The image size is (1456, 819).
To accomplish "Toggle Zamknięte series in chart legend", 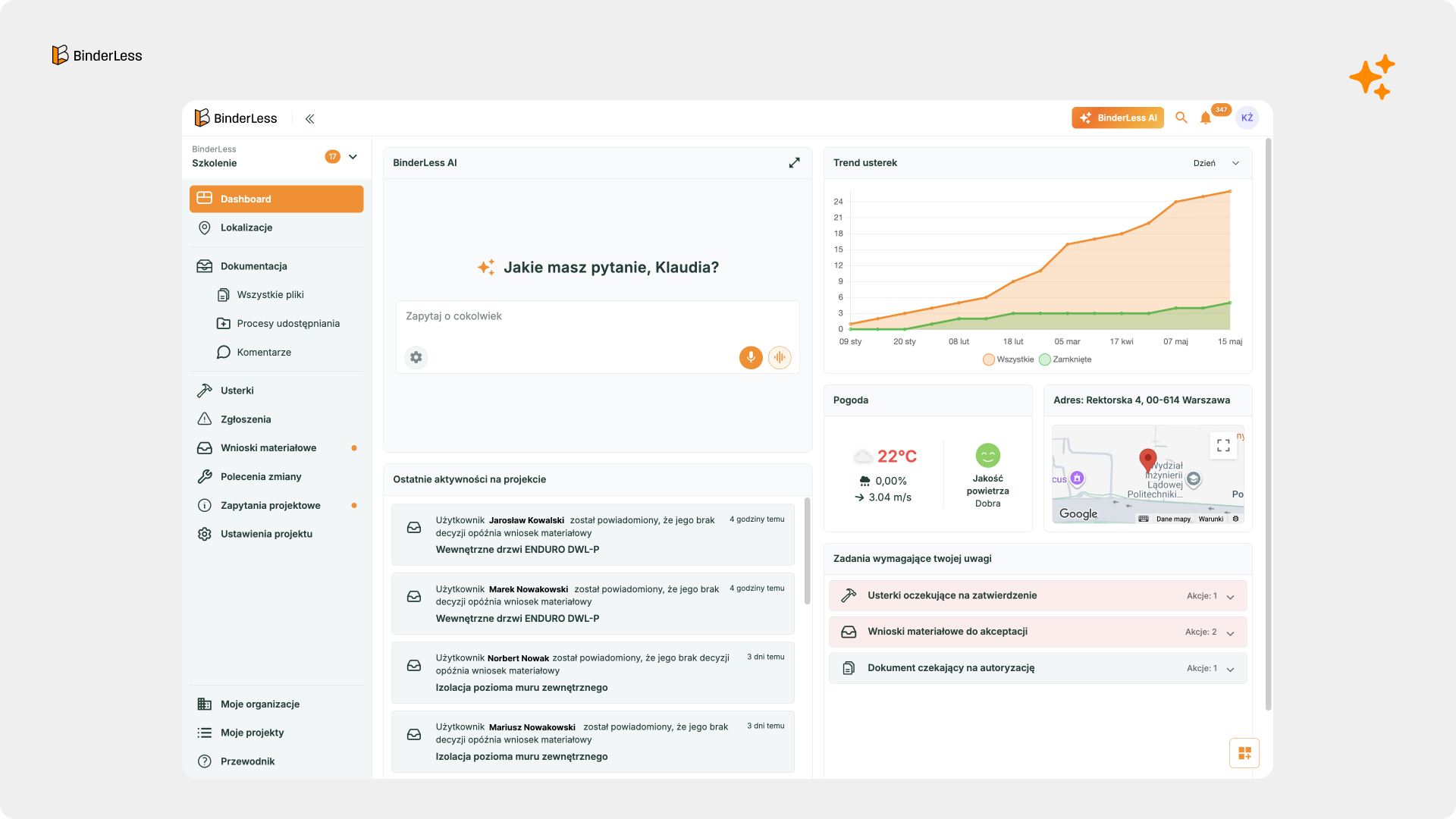I will 1065,359.
